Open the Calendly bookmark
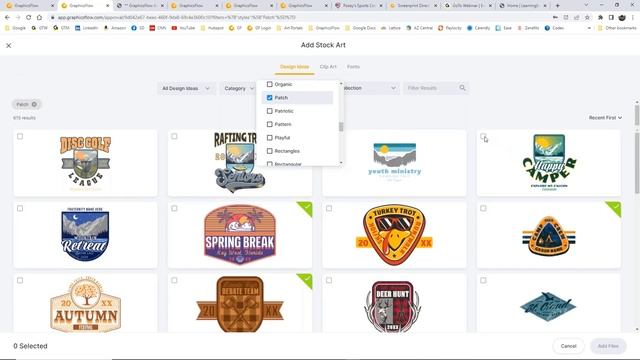This screenshot has height=360, width=640. (x=478, y=28)
